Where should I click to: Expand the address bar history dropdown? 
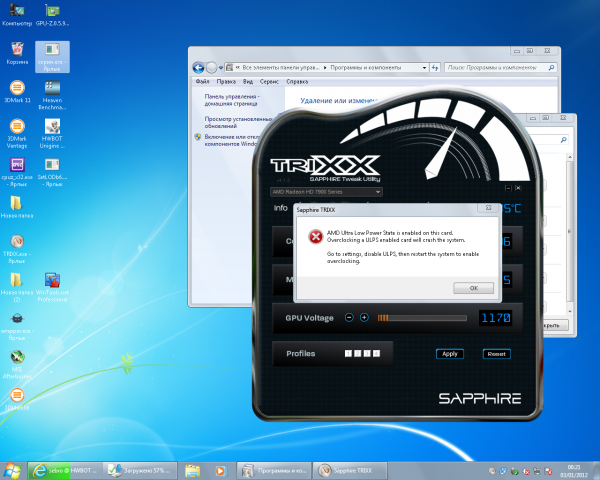424,68
